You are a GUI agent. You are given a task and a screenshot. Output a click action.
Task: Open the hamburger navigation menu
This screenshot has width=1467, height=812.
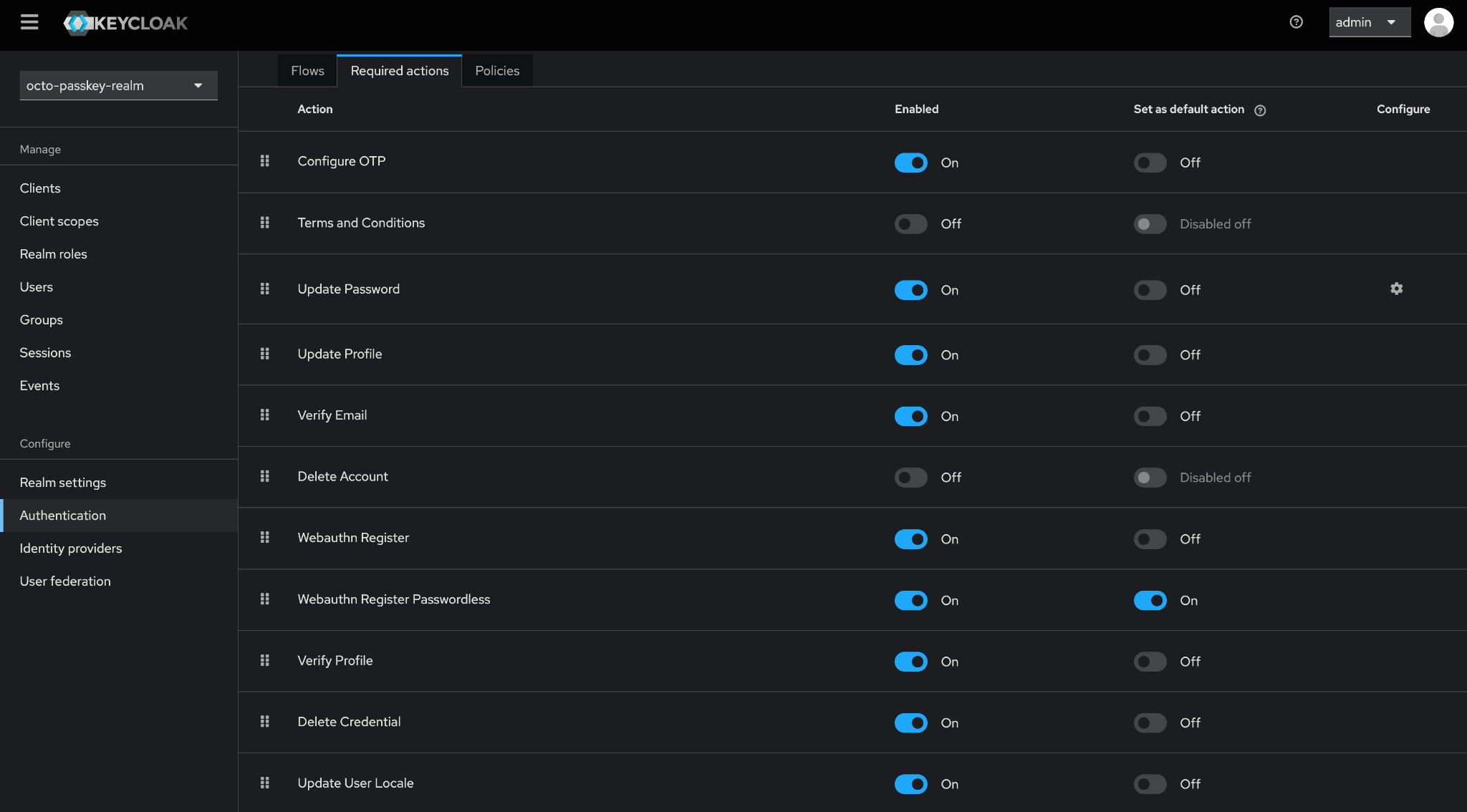pyautogui.click(x=29, y=22)
